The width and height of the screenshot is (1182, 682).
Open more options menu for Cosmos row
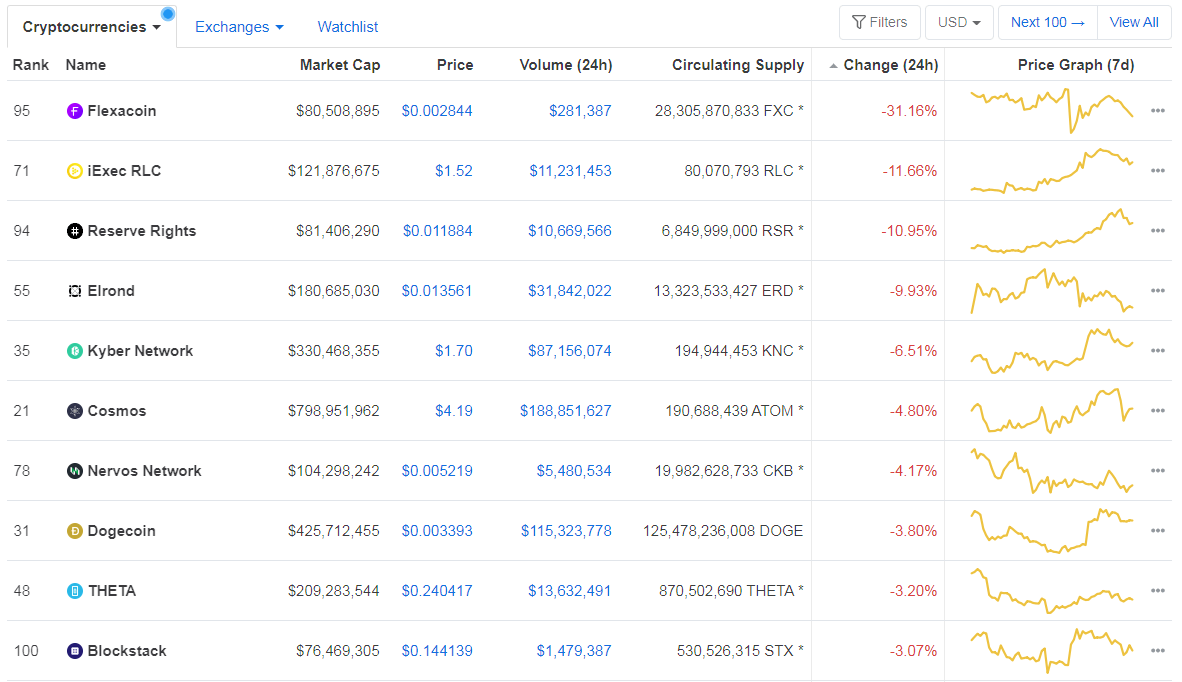pos(1158,411)
